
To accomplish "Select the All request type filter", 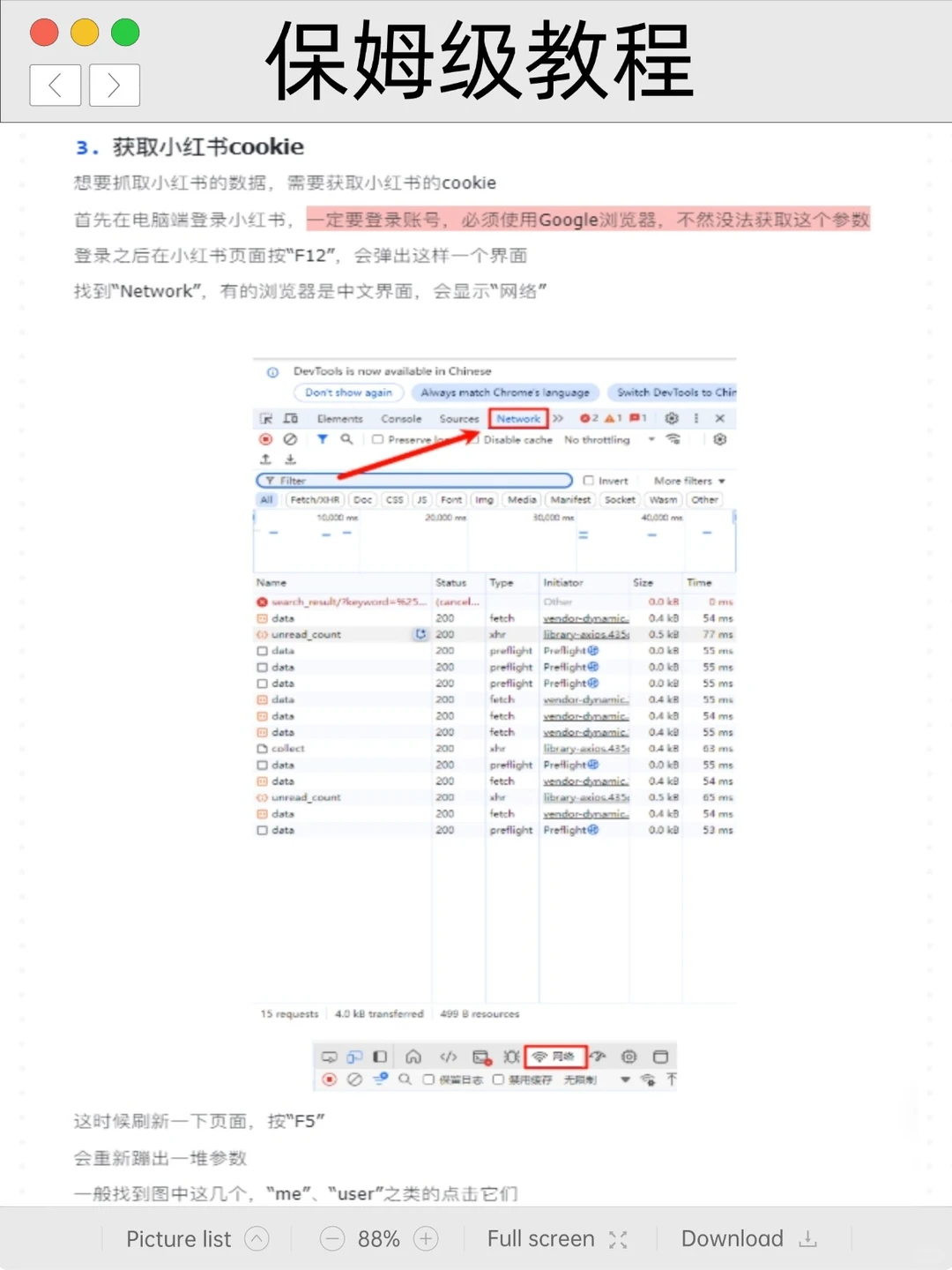I will coord(266,500).
